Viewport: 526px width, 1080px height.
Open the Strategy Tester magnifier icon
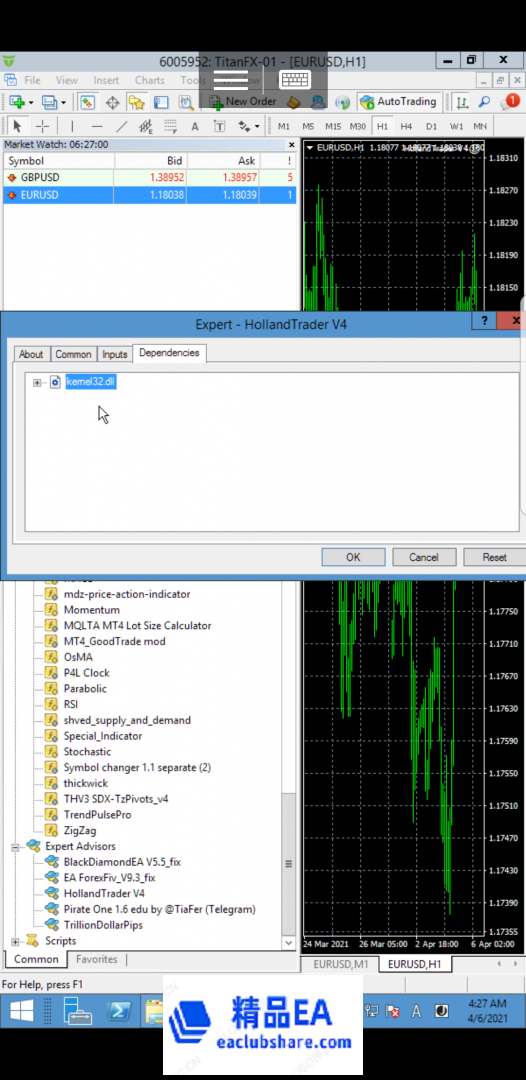point(186,102)
